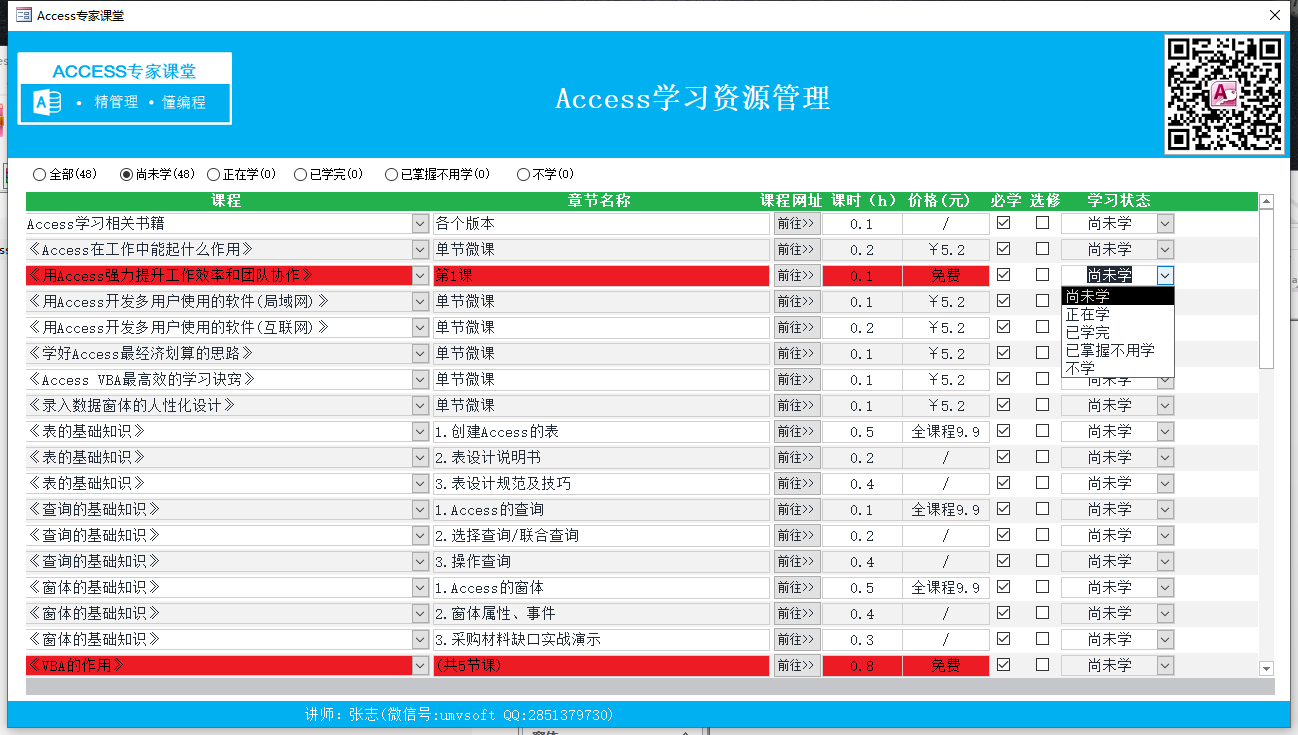Open course dropdown for 《用Access强力提升工作效率和团队协作》
Screen dimensions: 1298x735
[x=420, y=276]
